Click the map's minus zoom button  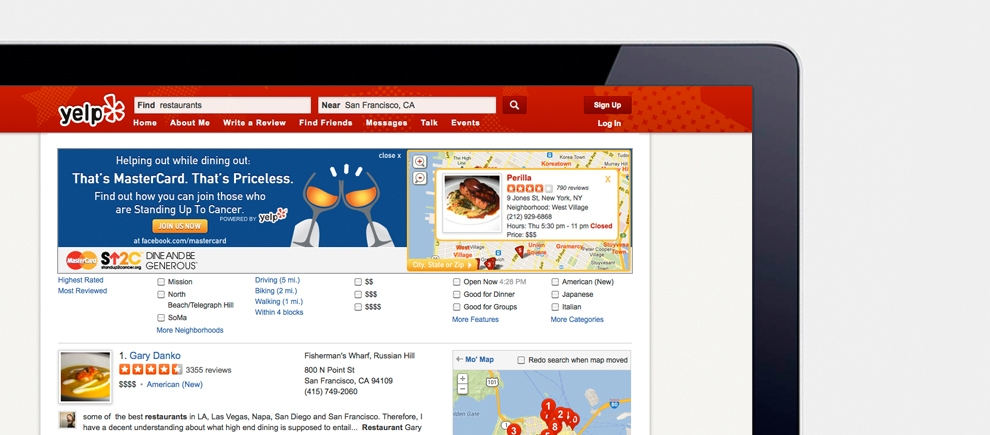click(463, 389)
